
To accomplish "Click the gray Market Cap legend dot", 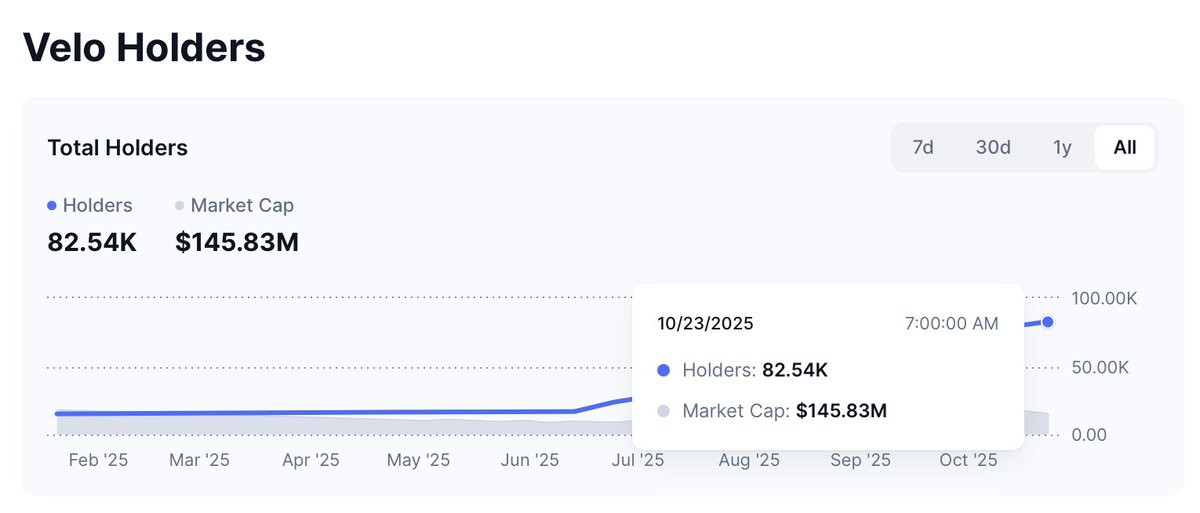I will 180,206.
